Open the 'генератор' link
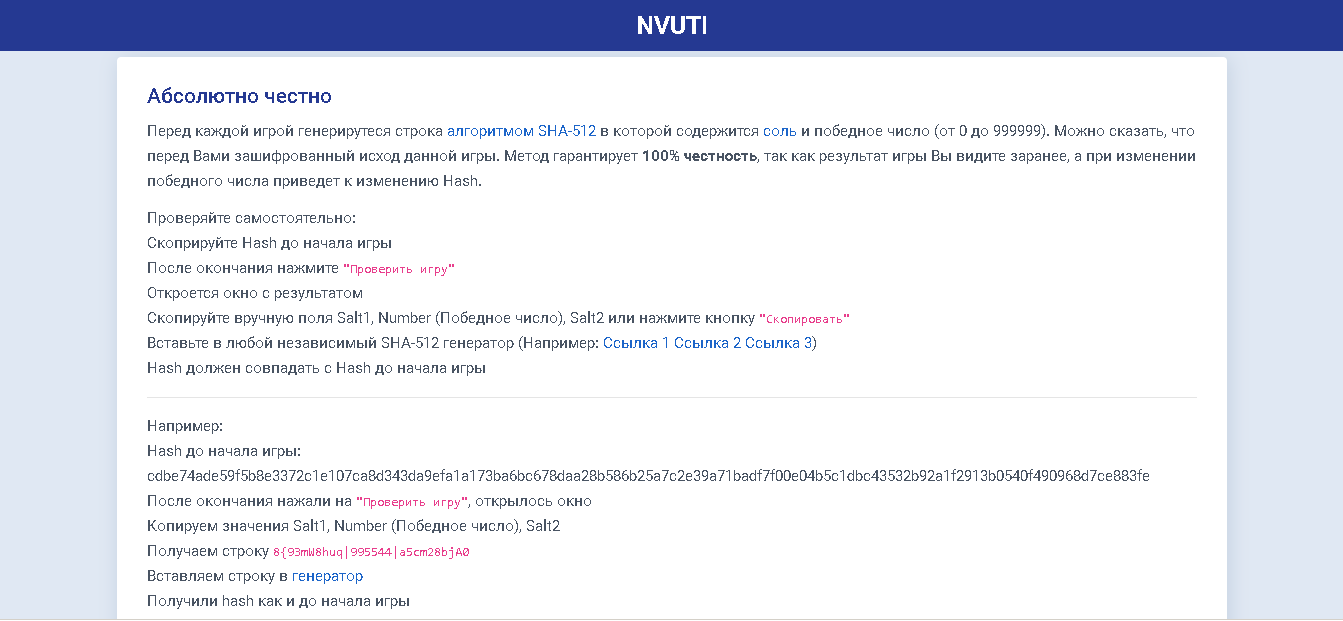 point(327,576)
